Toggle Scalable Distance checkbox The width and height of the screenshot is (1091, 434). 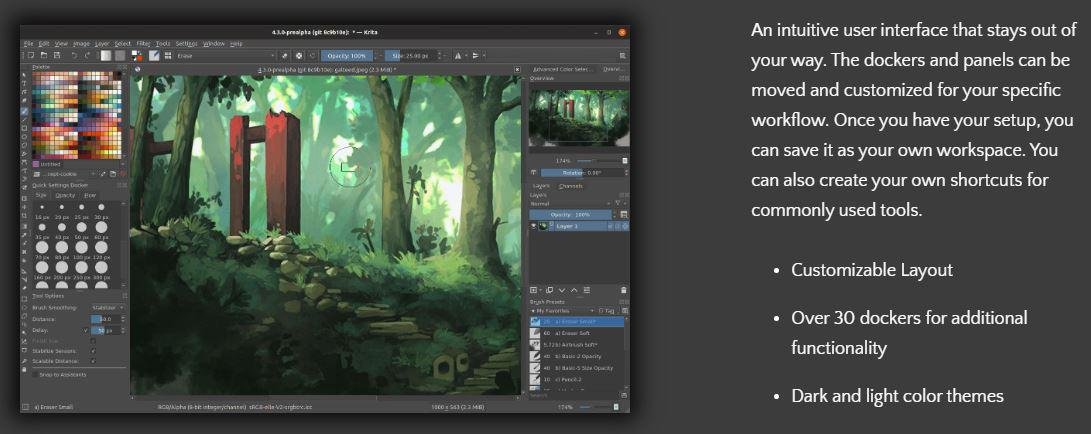[93, 361]
